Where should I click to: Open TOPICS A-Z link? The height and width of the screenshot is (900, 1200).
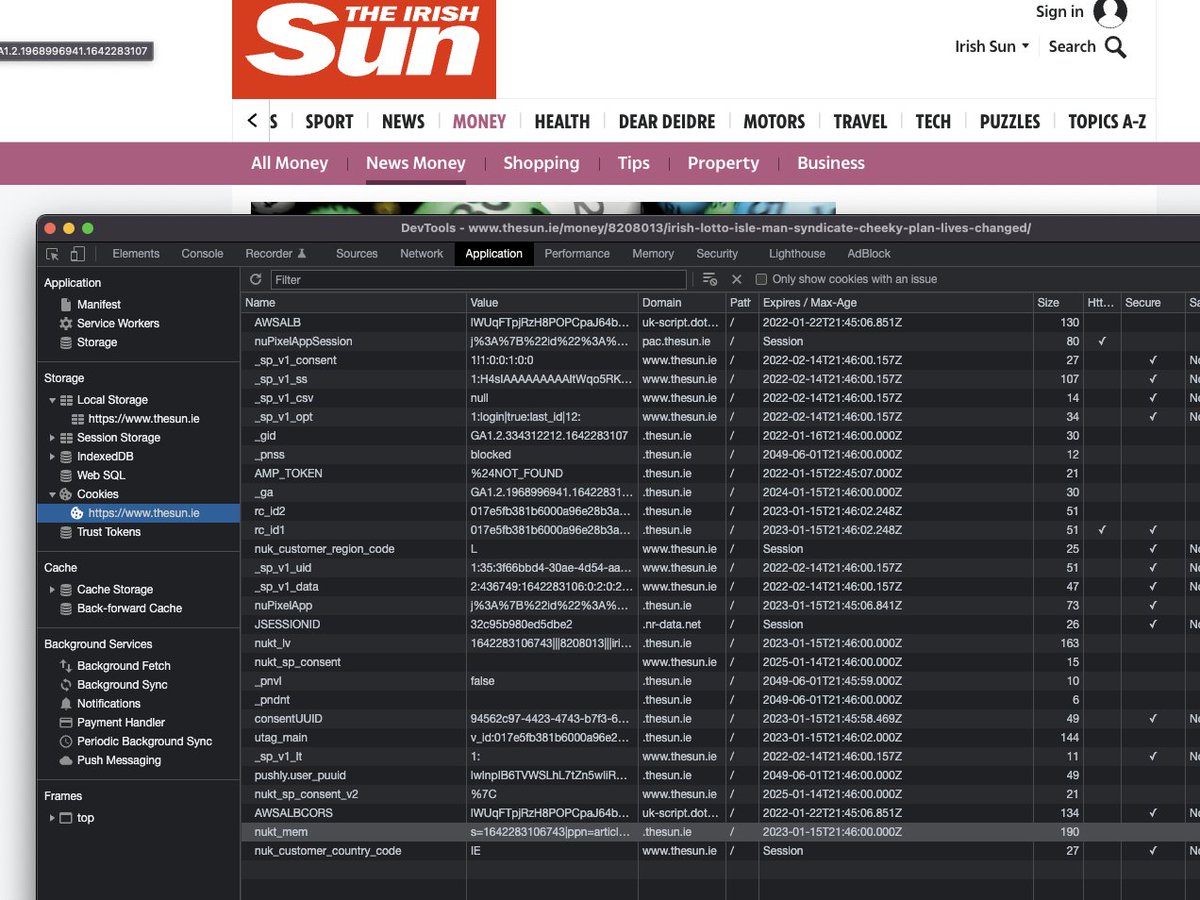tap(1107, 121)
